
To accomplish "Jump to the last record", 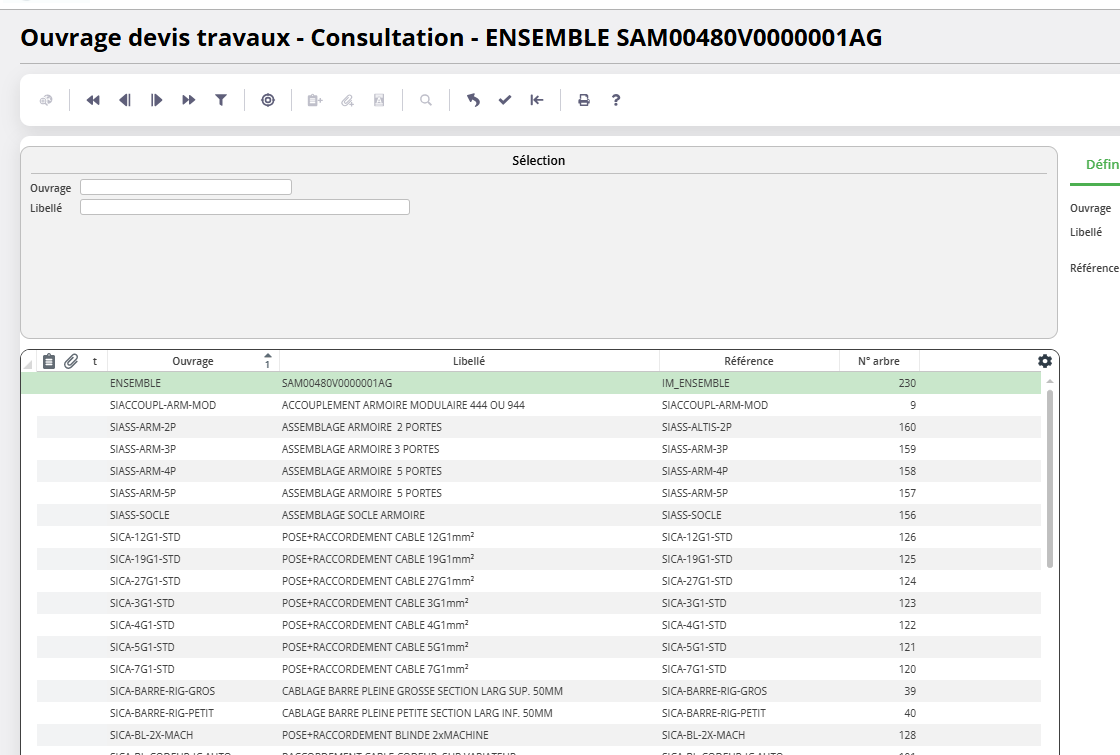I will click(189, 100).
